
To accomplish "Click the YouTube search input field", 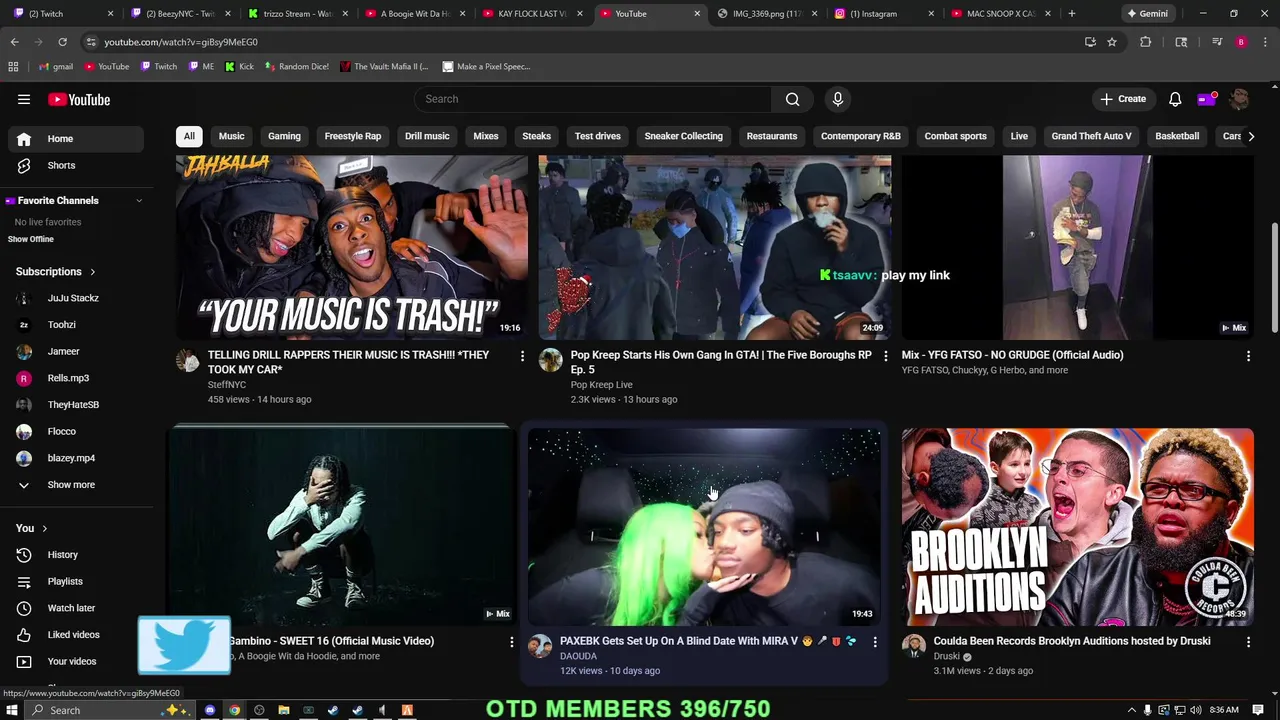I will [593, 99].
